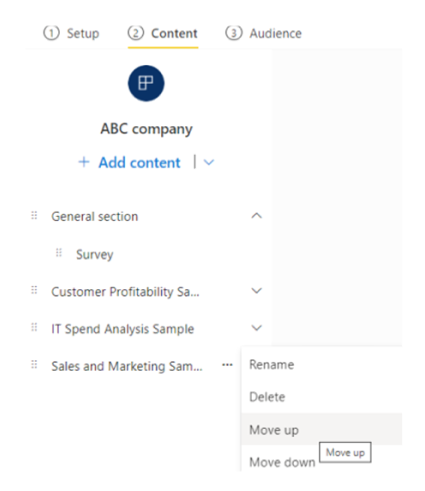Select the Content step tab
The height and width of the screenshot is (491, 425).
tap(163, 33)
